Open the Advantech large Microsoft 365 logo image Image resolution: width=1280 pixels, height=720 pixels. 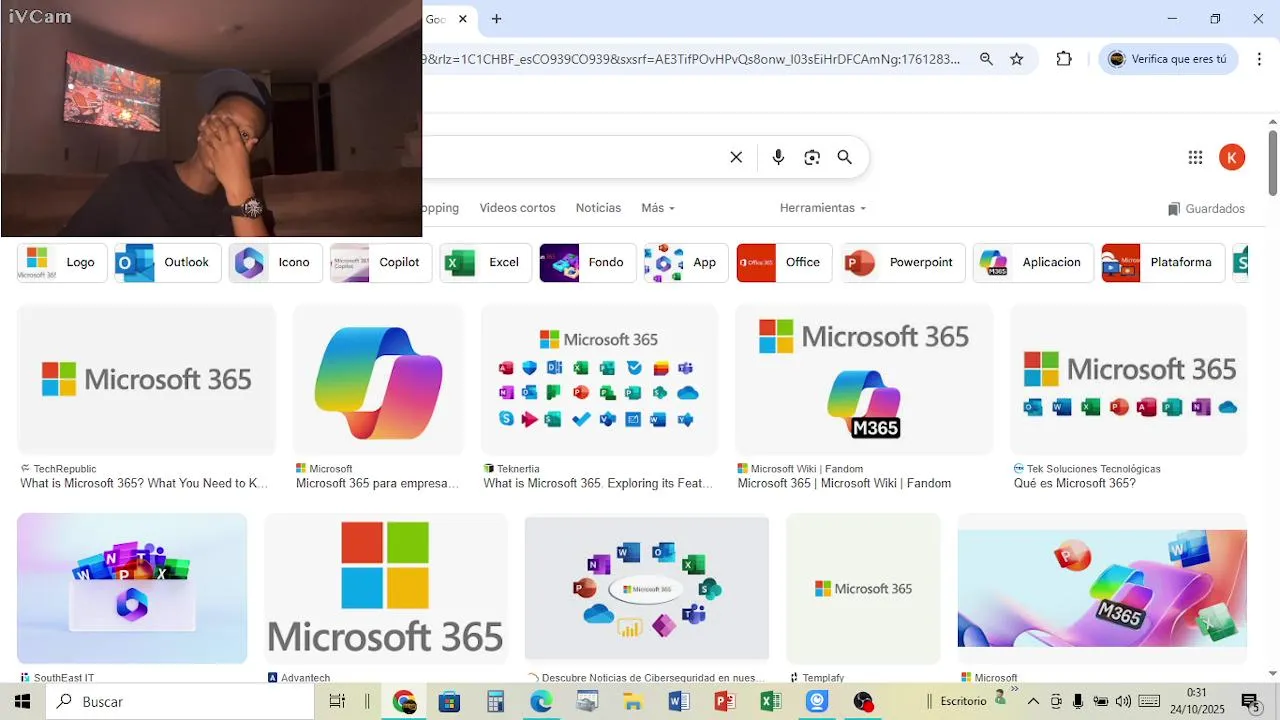(386, 588)
